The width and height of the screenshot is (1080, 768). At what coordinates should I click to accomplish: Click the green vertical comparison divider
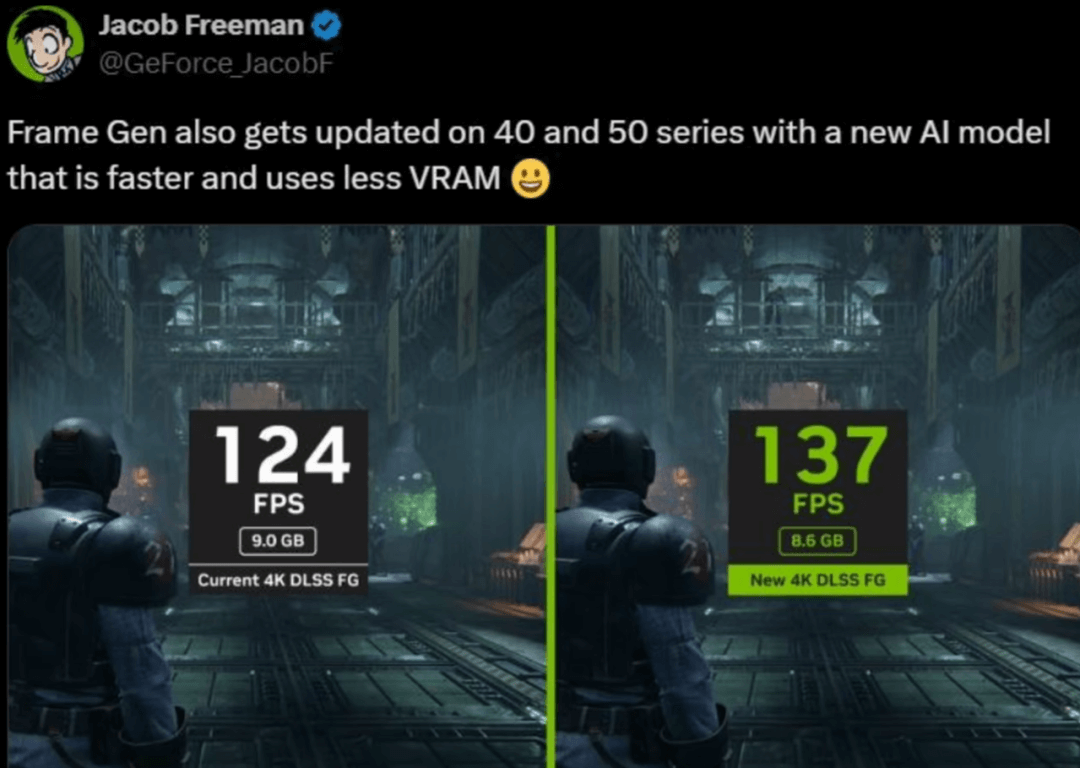(550, 497)
